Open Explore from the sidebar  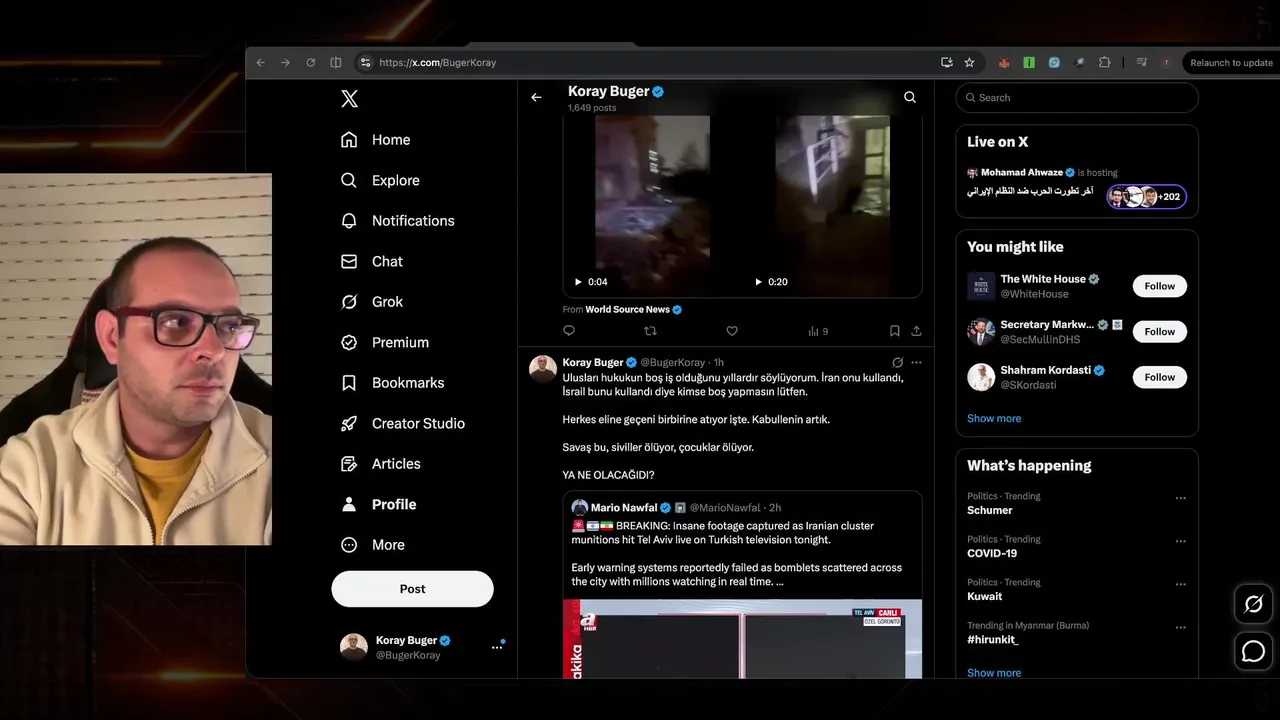coord(379,180)
